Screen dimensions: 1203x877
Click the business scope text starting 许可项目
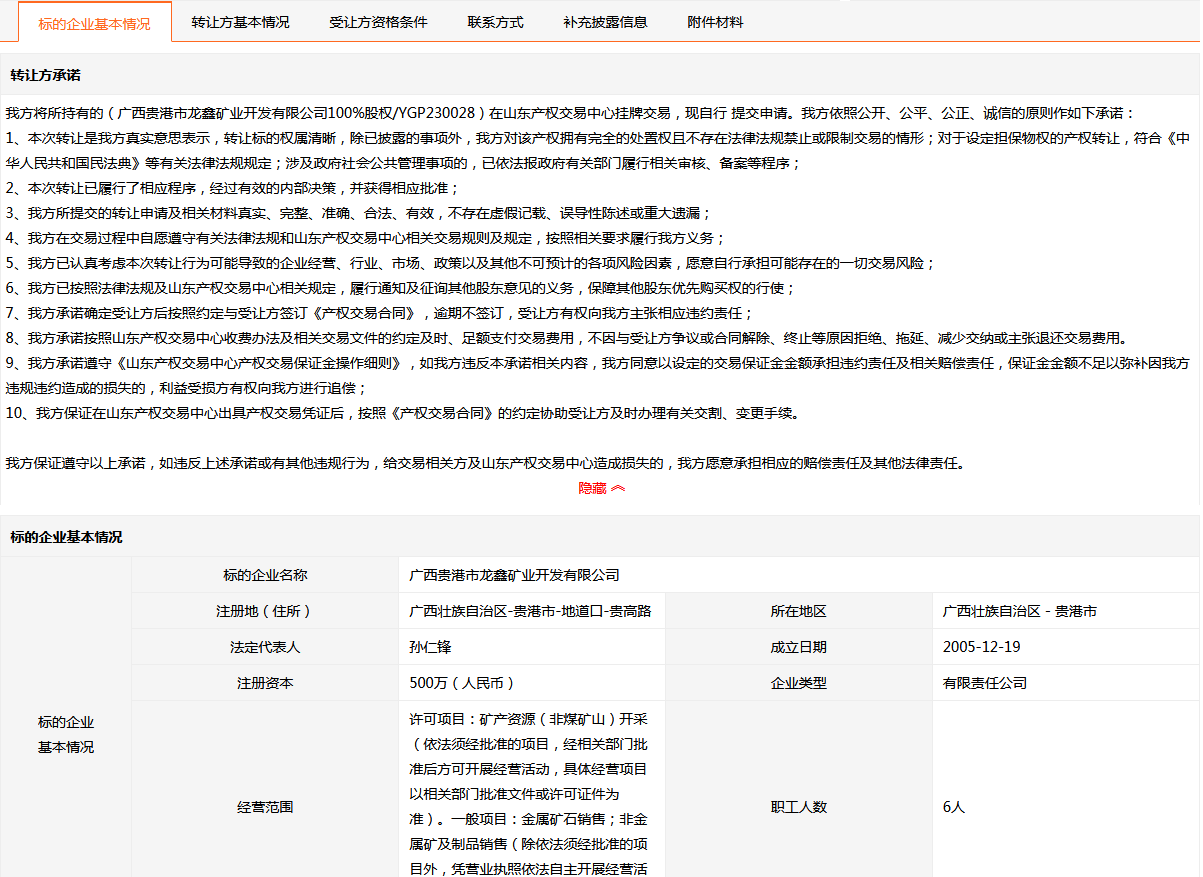pos(530,794)
